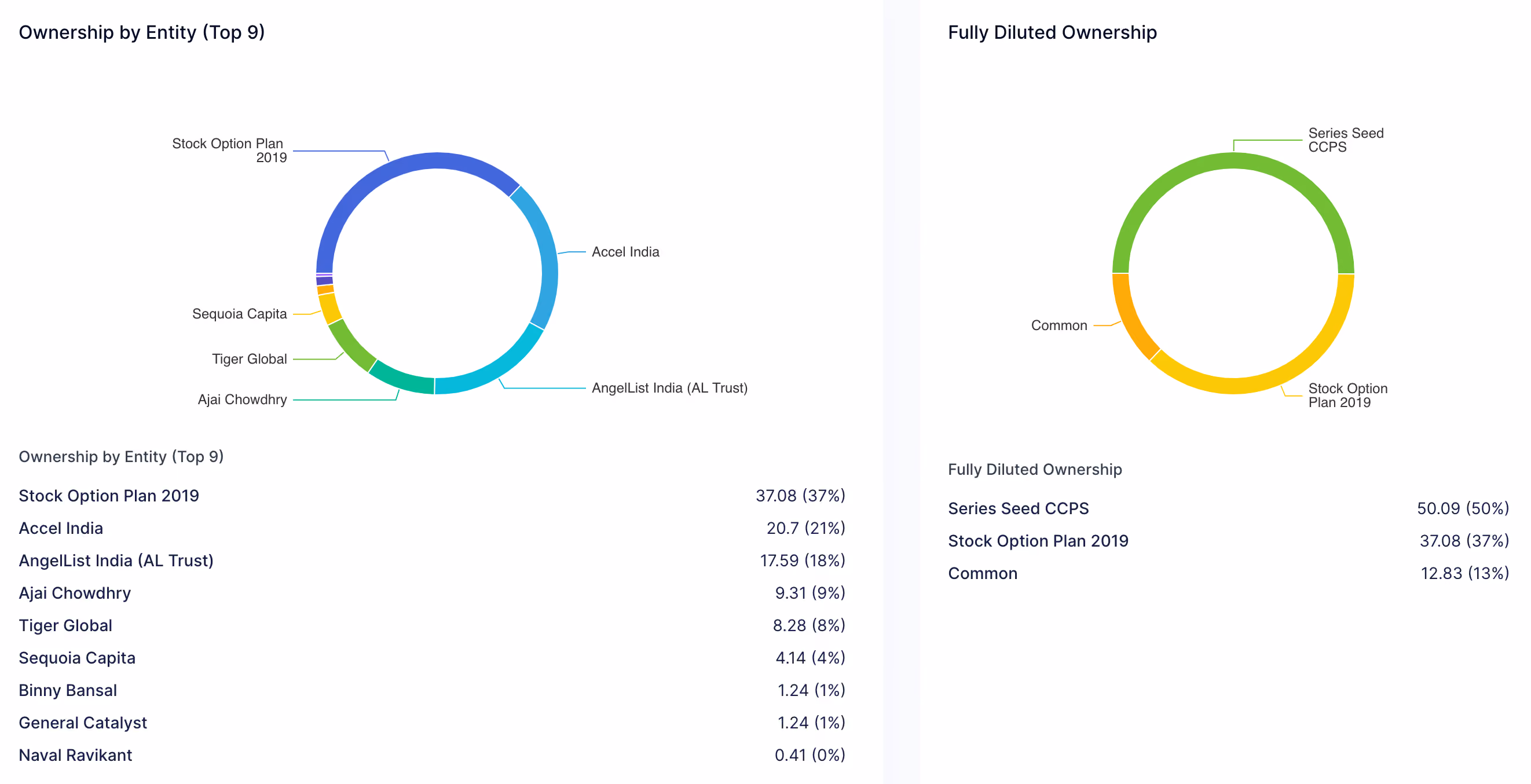Viewport: 1531px width, 784px height.
Task: Click Accel India in the ownership list
Action: click(x=61, y=529)
